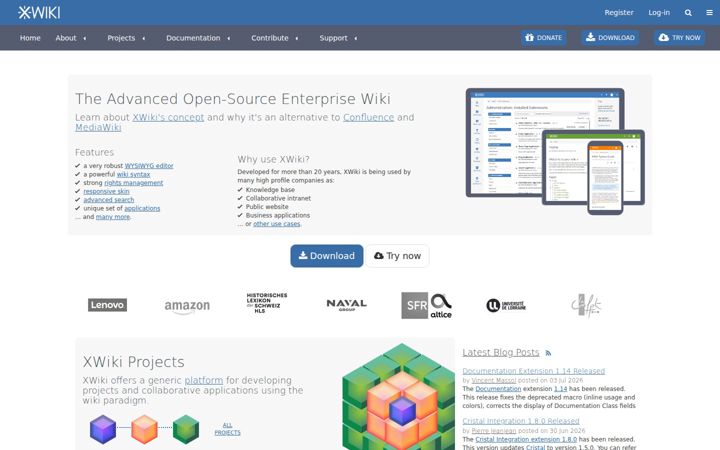Click the DOWNLOAD button in the navbar
Viewport: 720px width, 450px height.
[610, 38]
